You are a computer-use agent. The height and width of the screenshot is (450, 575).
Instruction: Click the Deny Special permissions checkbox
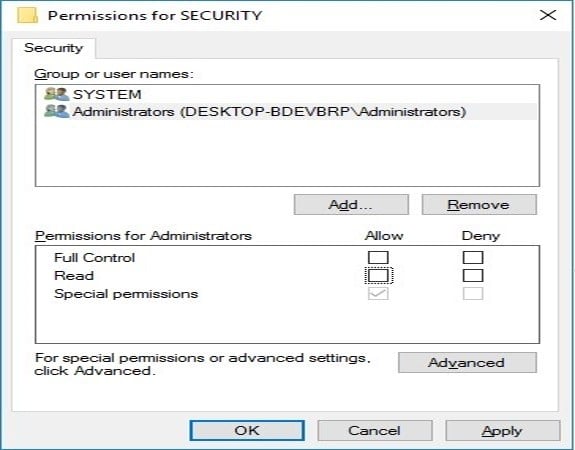pyautogui.click(x=473, y=293)
